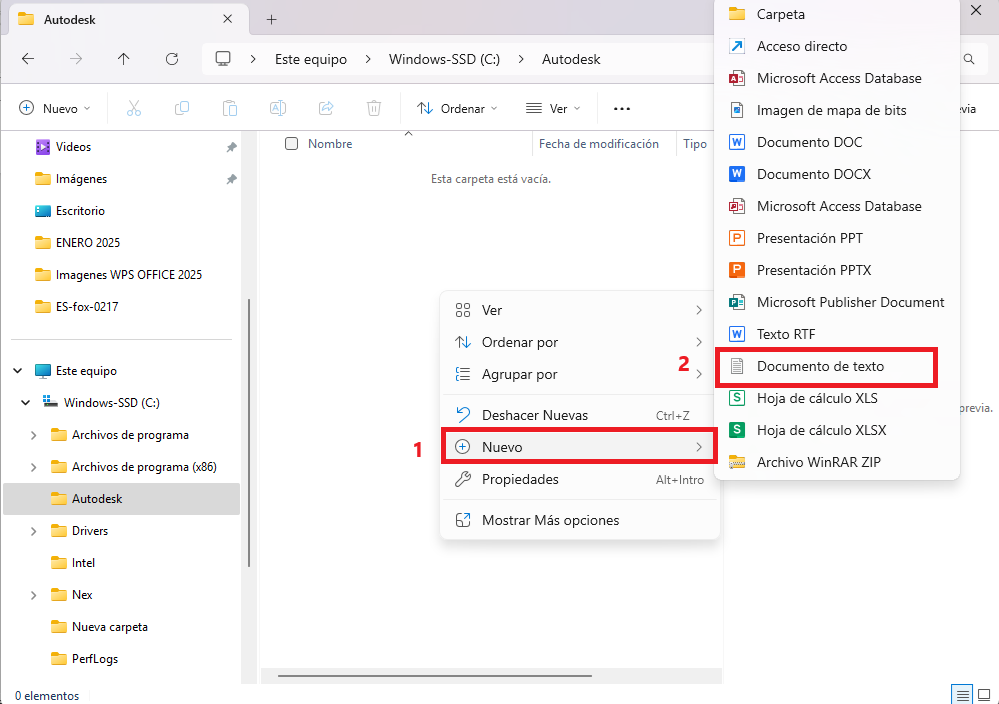Click the Nuevo button in toolbar

pos(54,108)
